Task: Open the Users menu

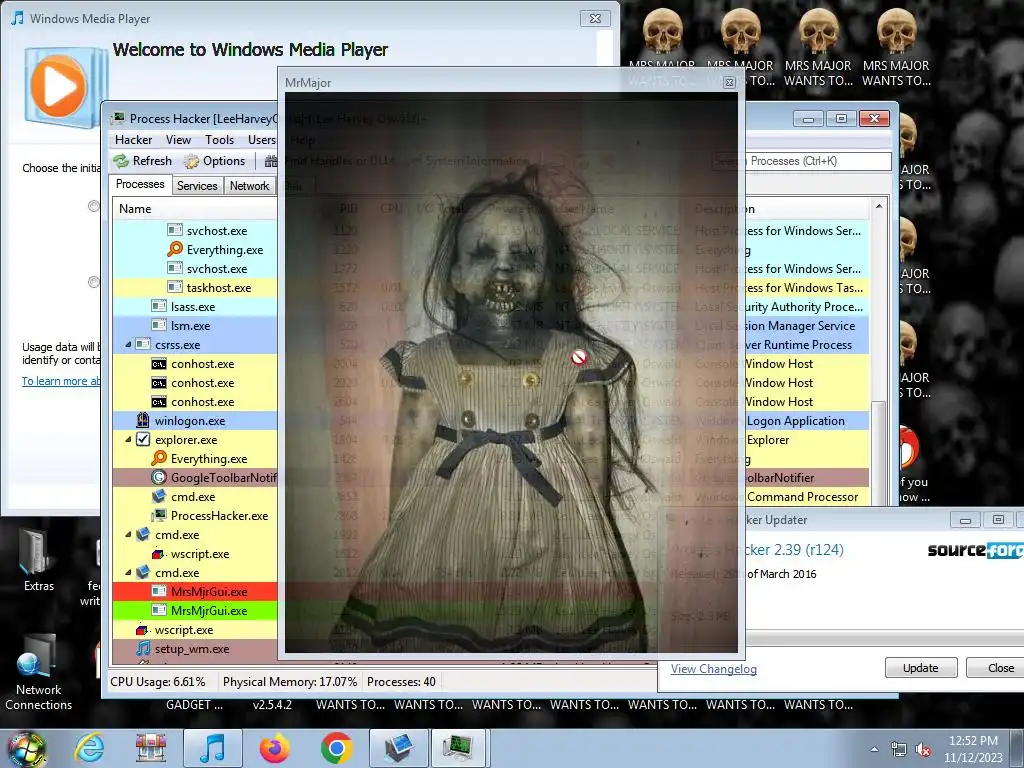Action: coord(262,140)
